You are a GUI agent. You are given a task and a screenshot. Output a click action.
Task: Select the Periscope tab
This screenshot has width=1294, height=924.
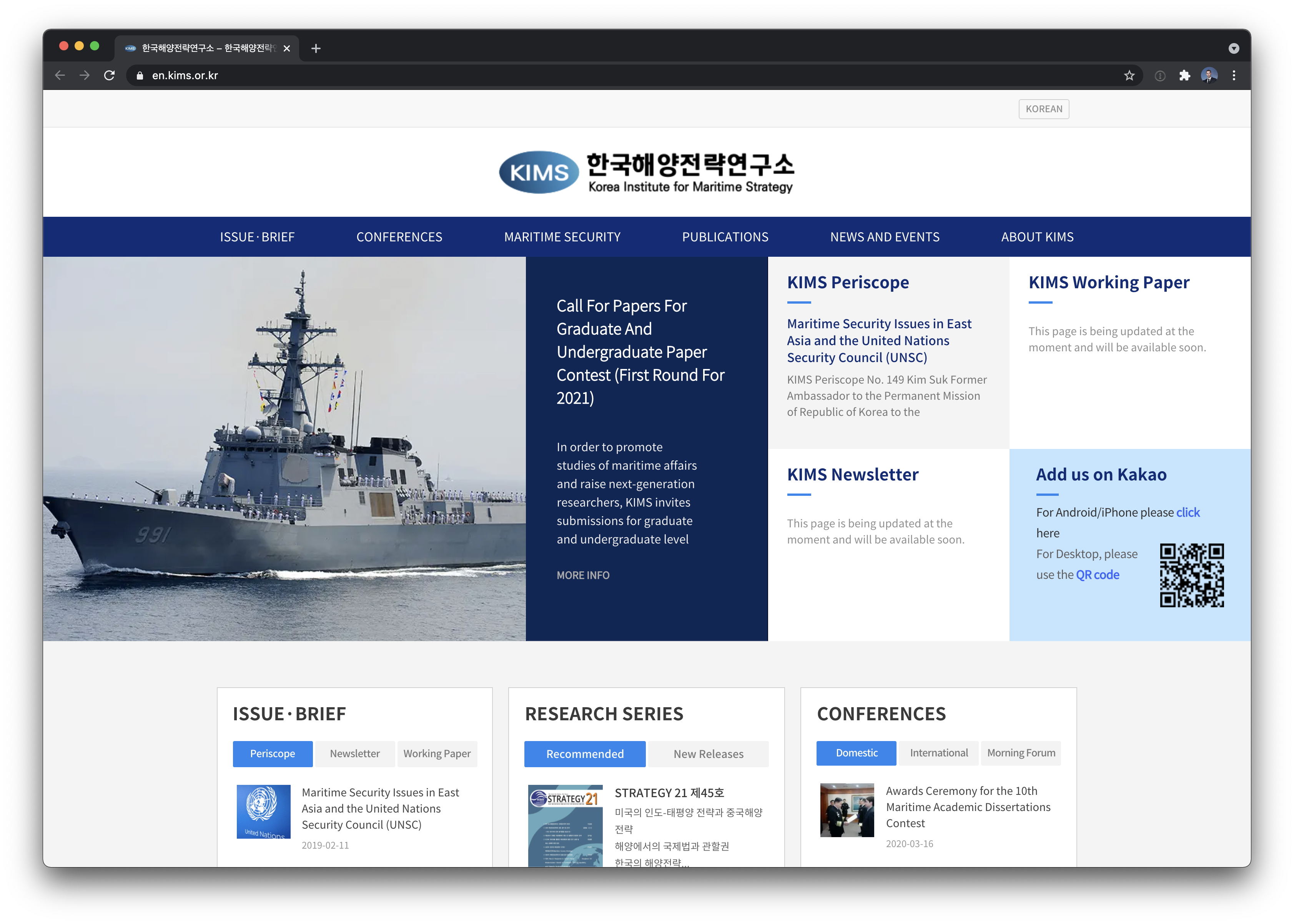pyautogui.click(x=273, y=754)
